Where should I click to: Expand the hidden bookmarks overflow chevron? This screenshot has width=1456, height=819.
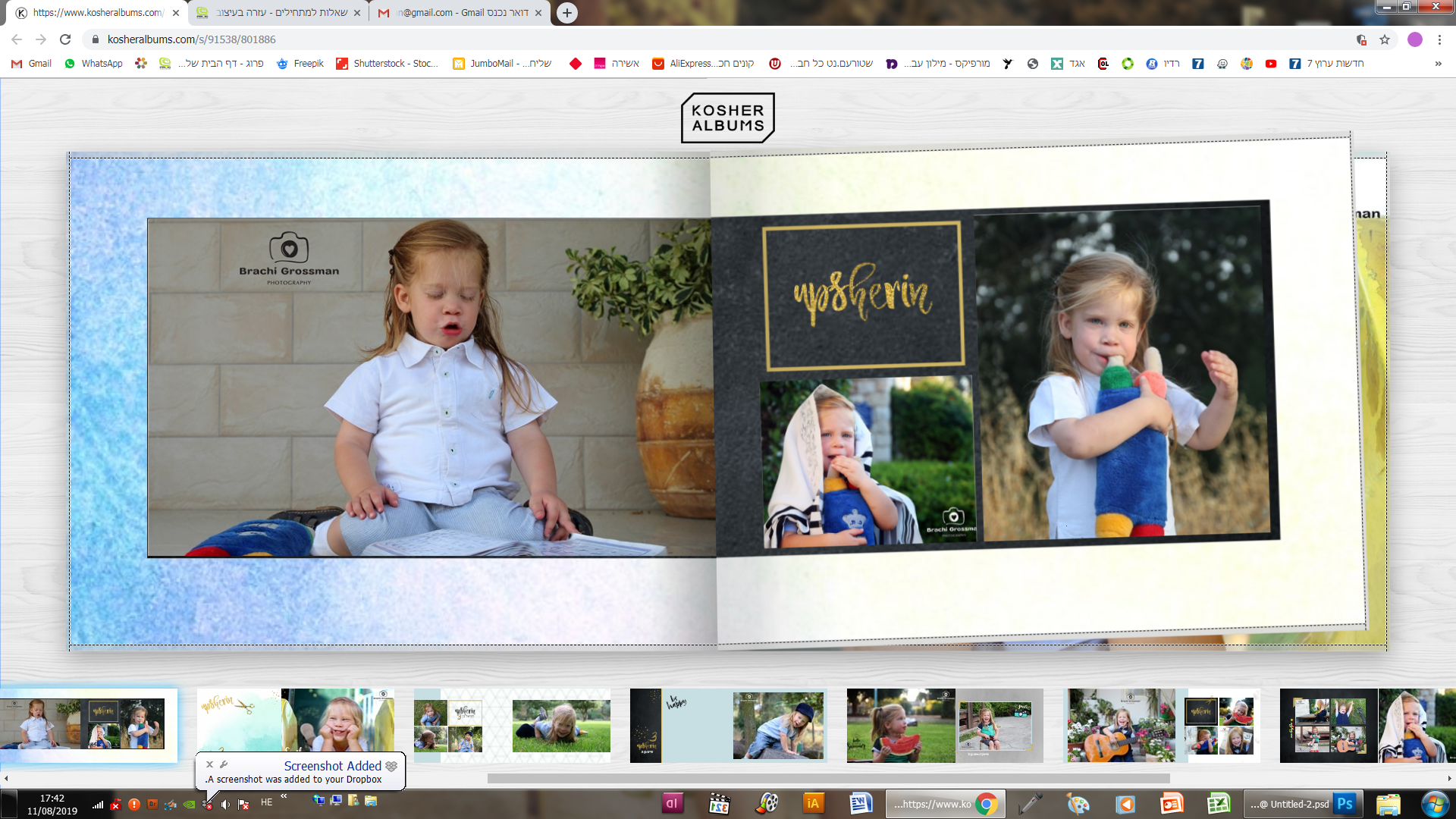[1438, 64]
